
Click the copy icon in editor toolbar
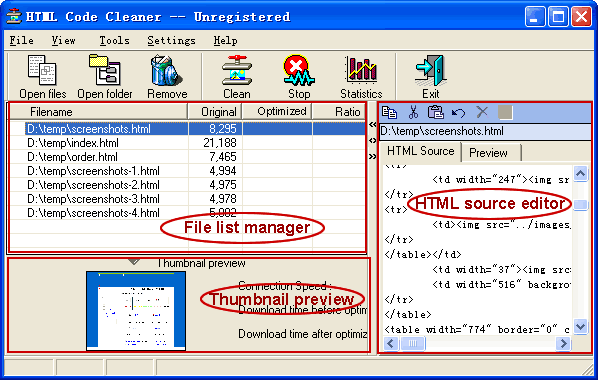pyautogui.click(x=389, y=113)
